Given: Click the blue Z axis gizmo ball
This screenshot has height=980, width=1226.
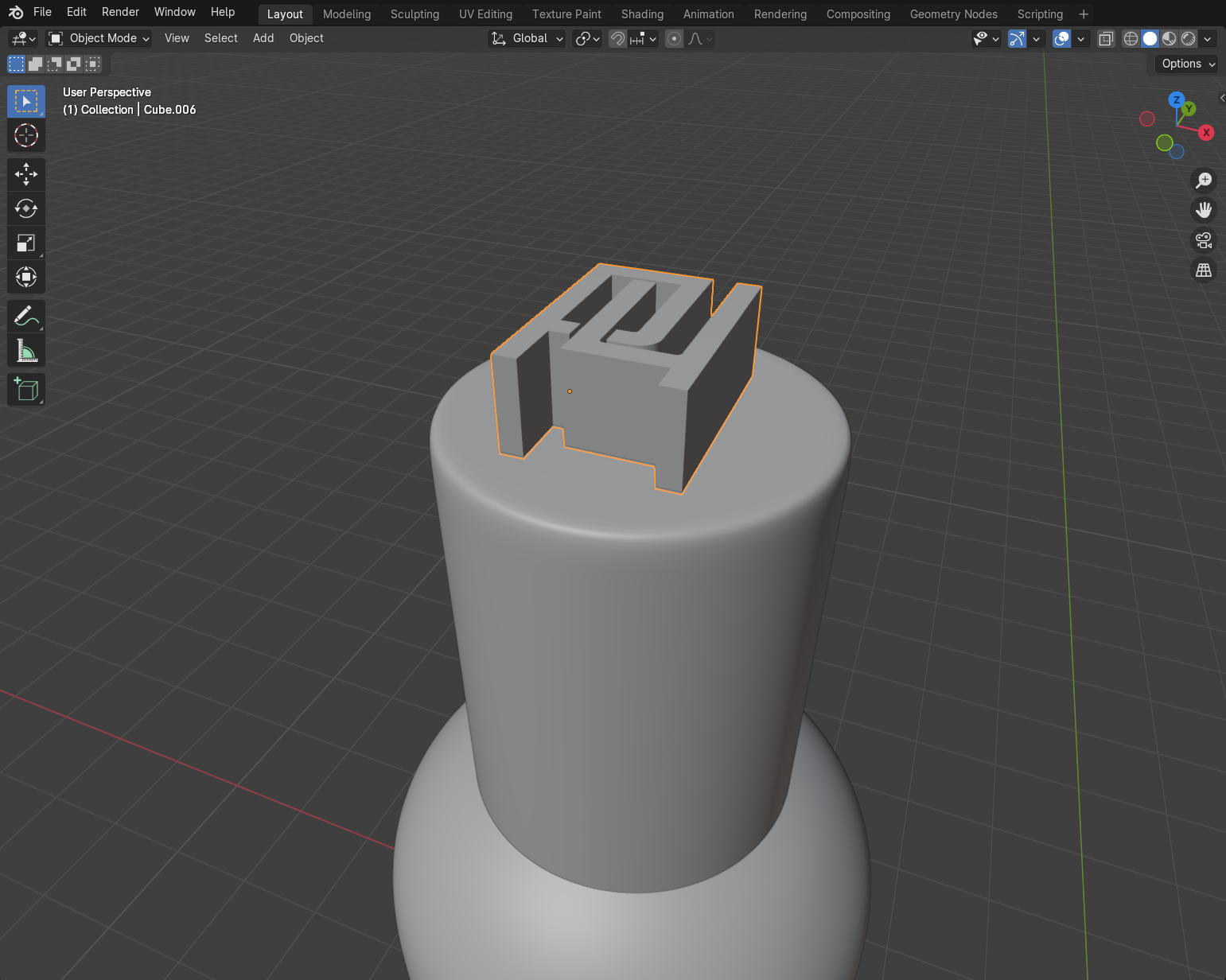Looking at the screenshot, I should click(x=1176, y=99).
